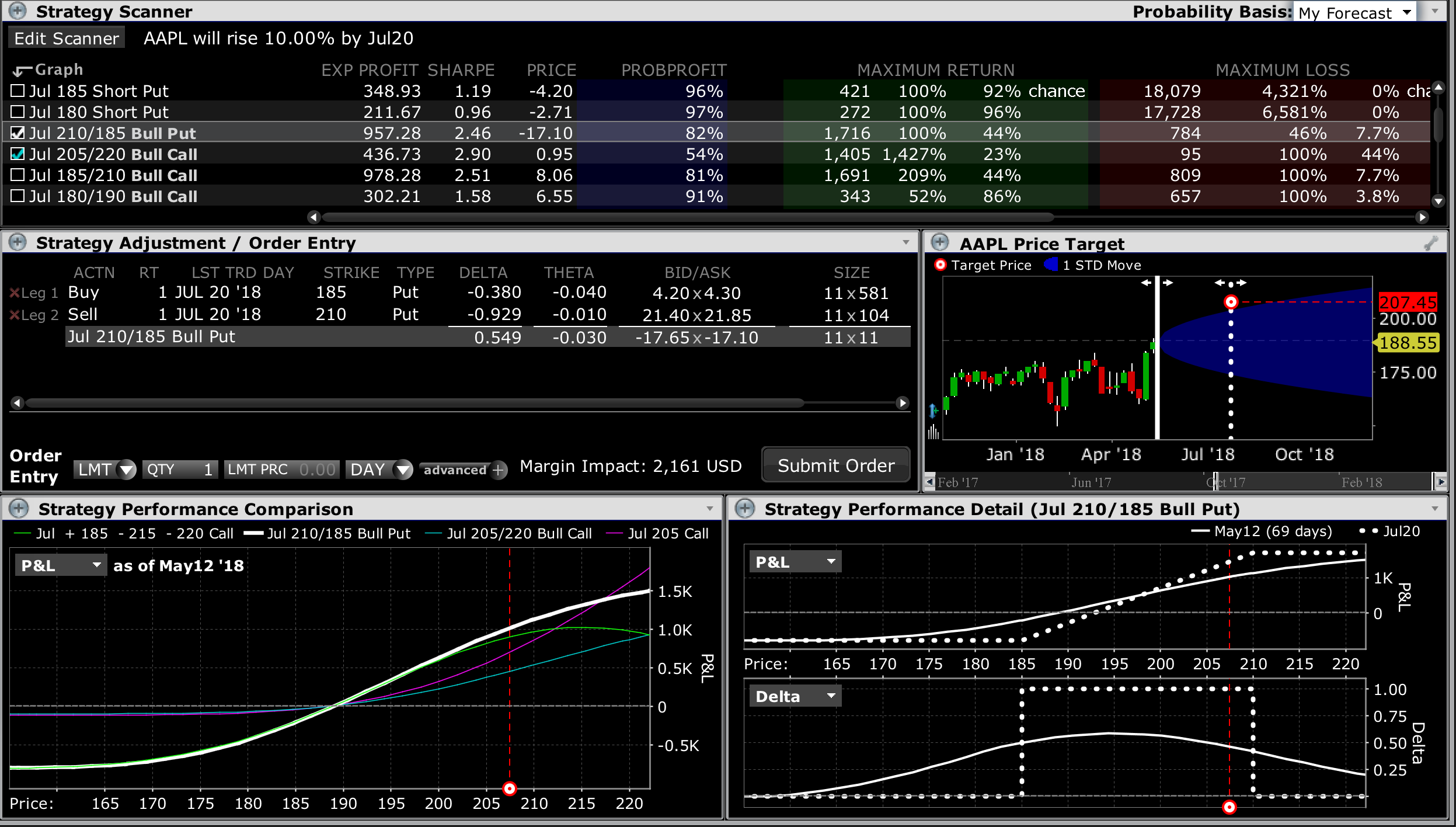The height and width of the screenshot is (827, 1456).
Task: Remove Leg 2 with its X icon
Action: pyautogui.click(x=15, y=315)
